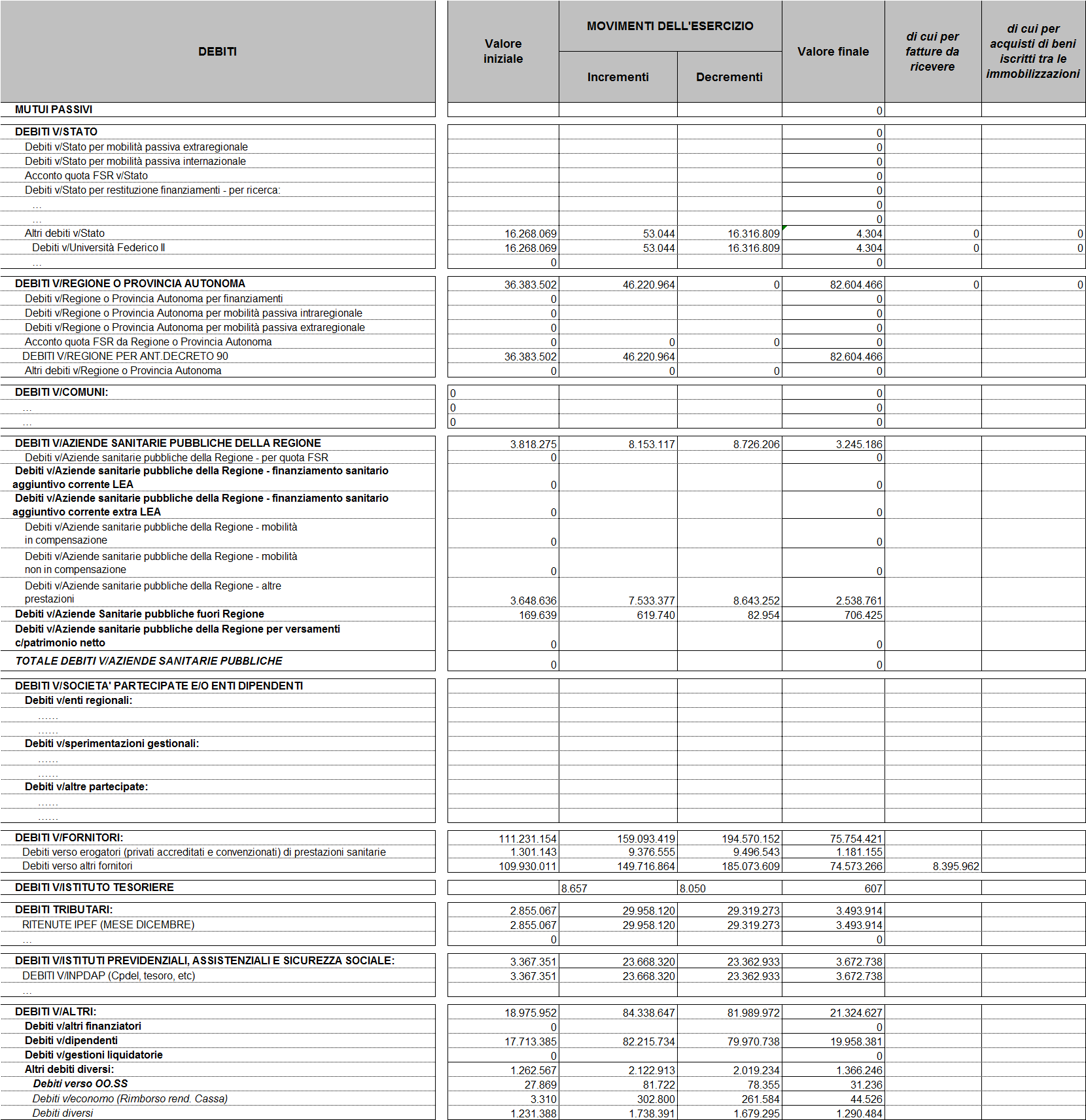Select 'Debiti v/sperimentazioni gestionali:' label
The image size is (1086, 1120).
112,743
